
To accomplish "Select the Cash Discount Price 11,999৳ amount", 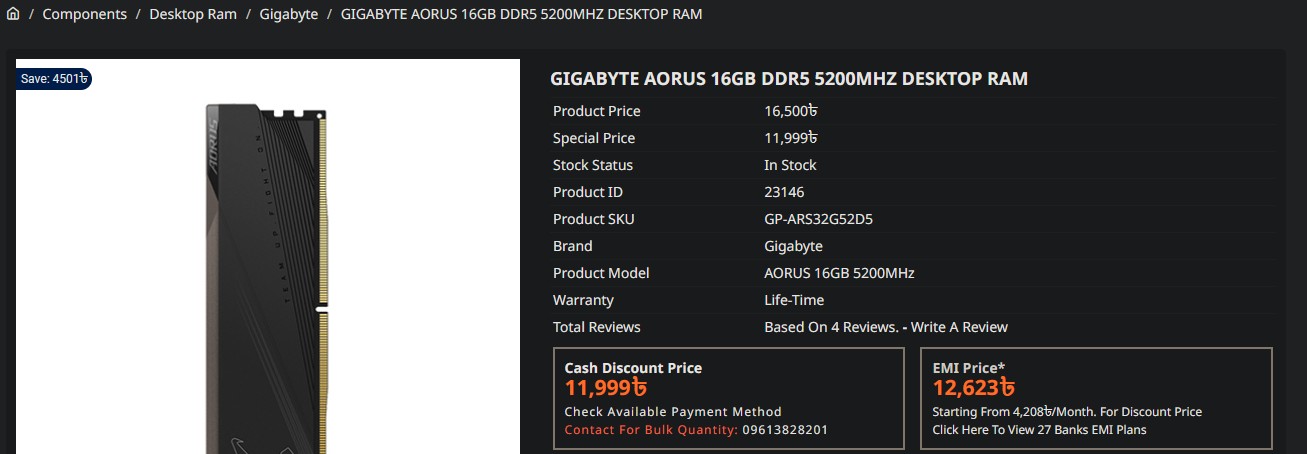I will click(606, 388).
